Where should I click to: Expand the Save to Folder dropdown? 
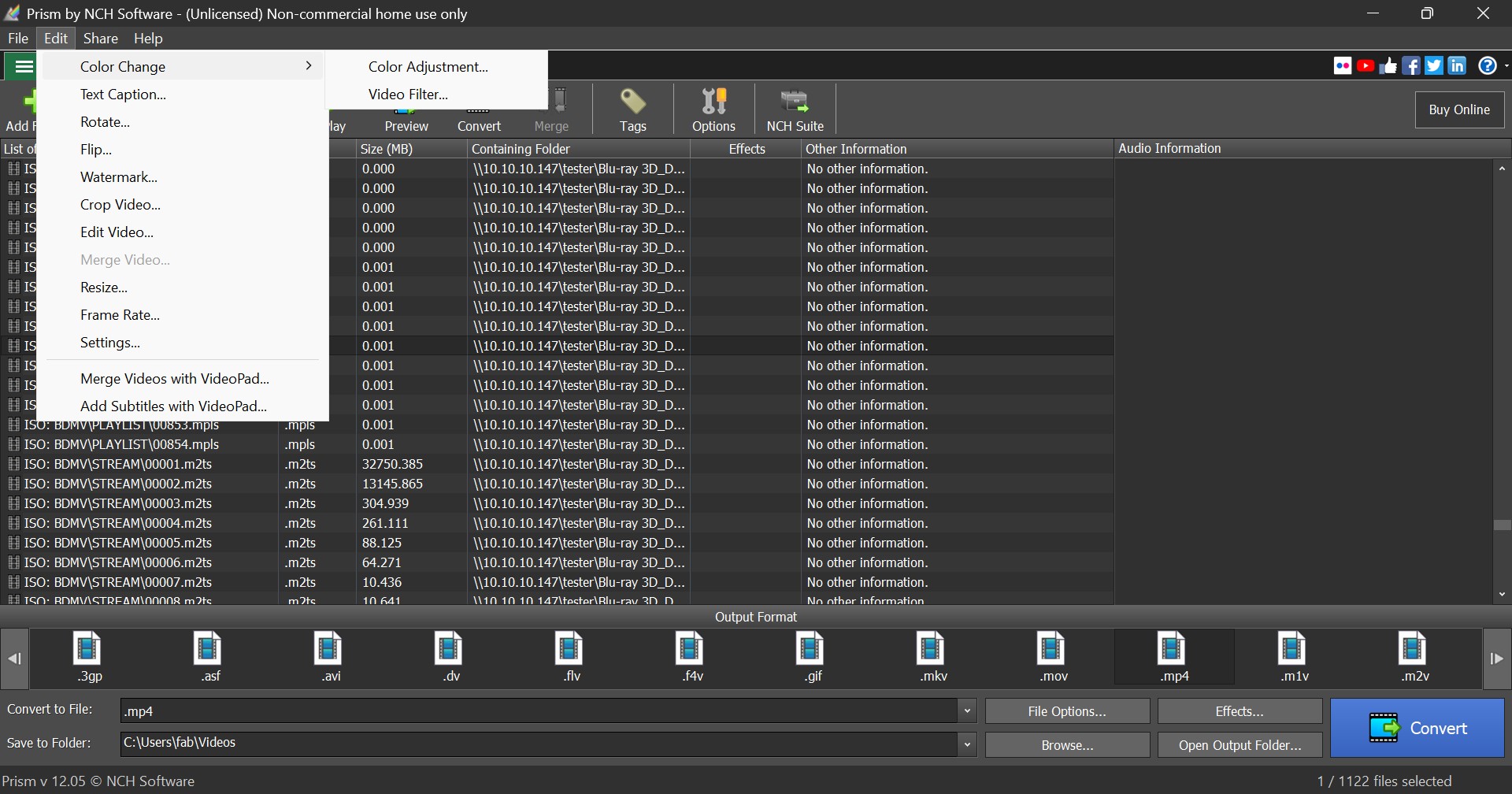[967, 744]
